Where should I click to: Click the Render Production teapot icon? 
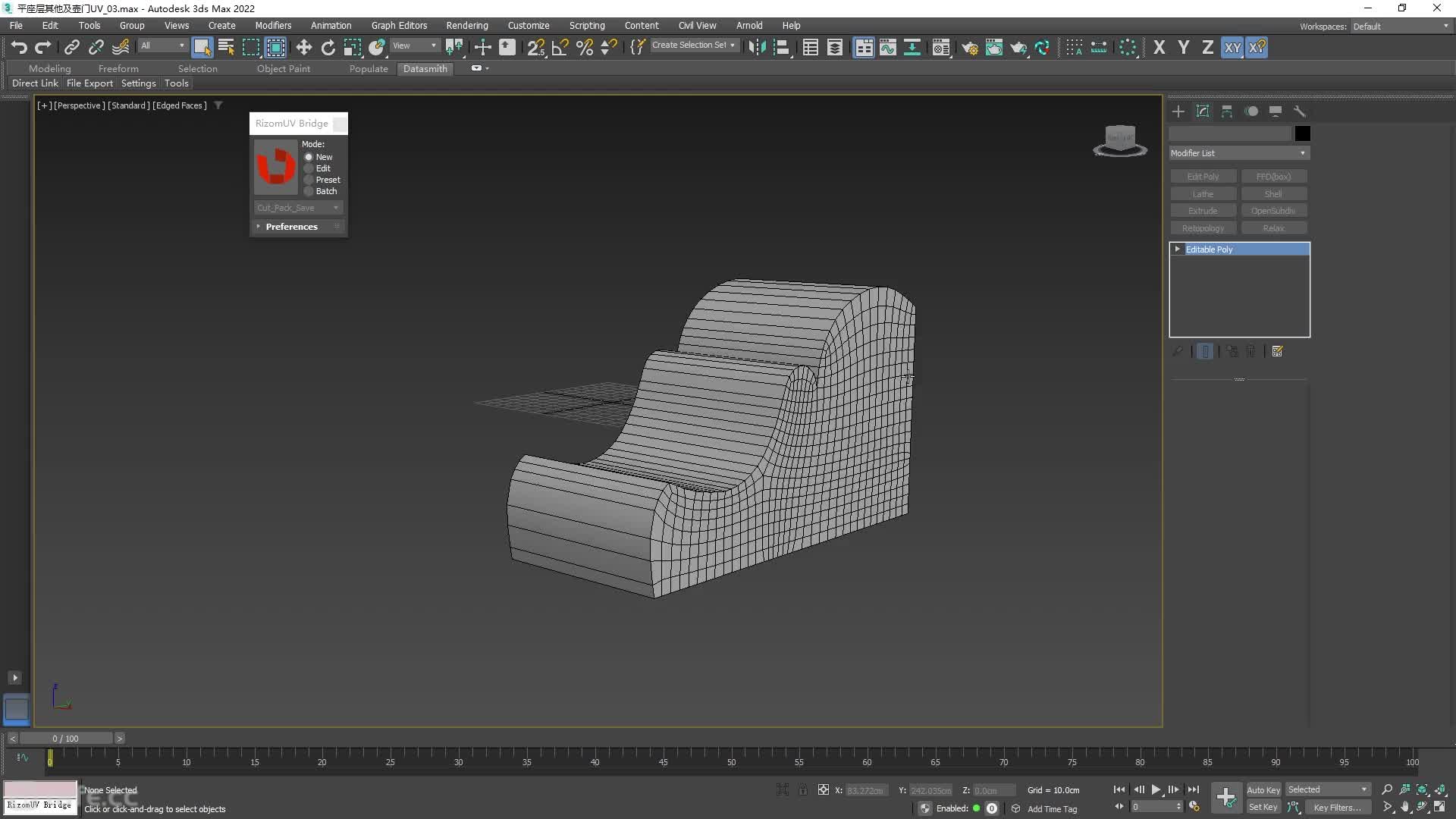1018,47
